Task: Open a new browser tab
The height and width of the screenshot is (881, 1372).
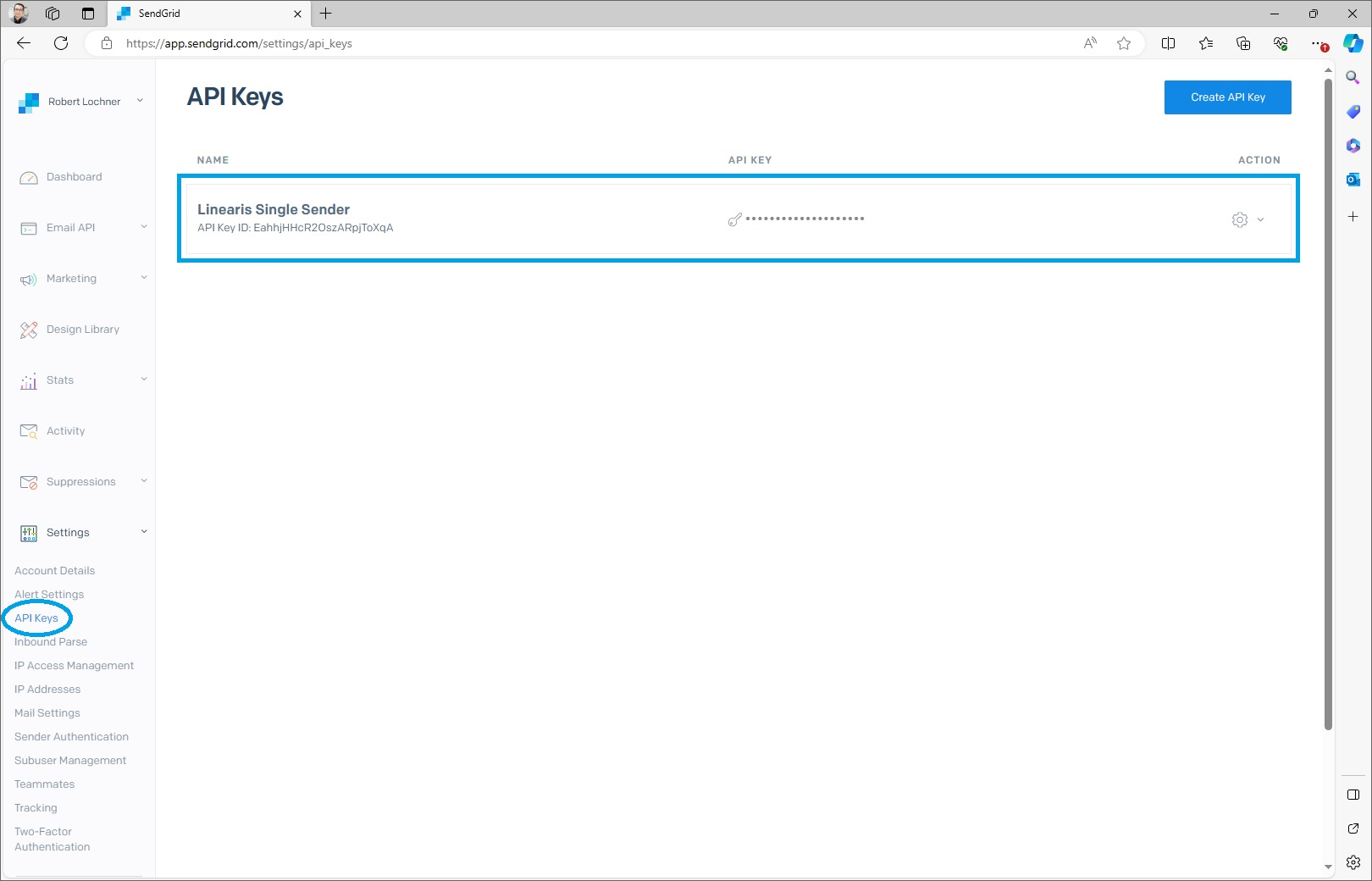Action: coord(325,14)
